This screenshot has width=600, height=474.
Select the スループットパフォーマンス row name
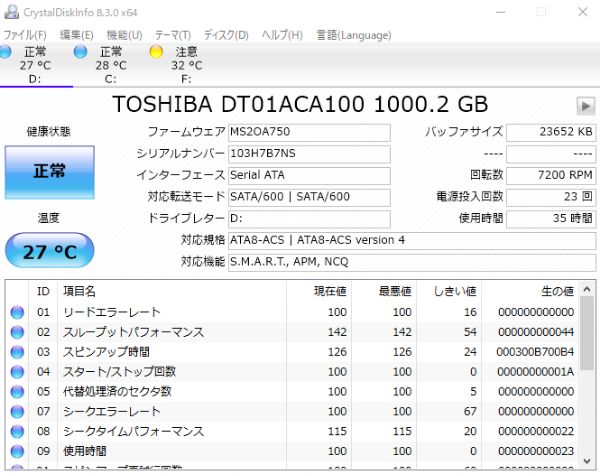134,332
